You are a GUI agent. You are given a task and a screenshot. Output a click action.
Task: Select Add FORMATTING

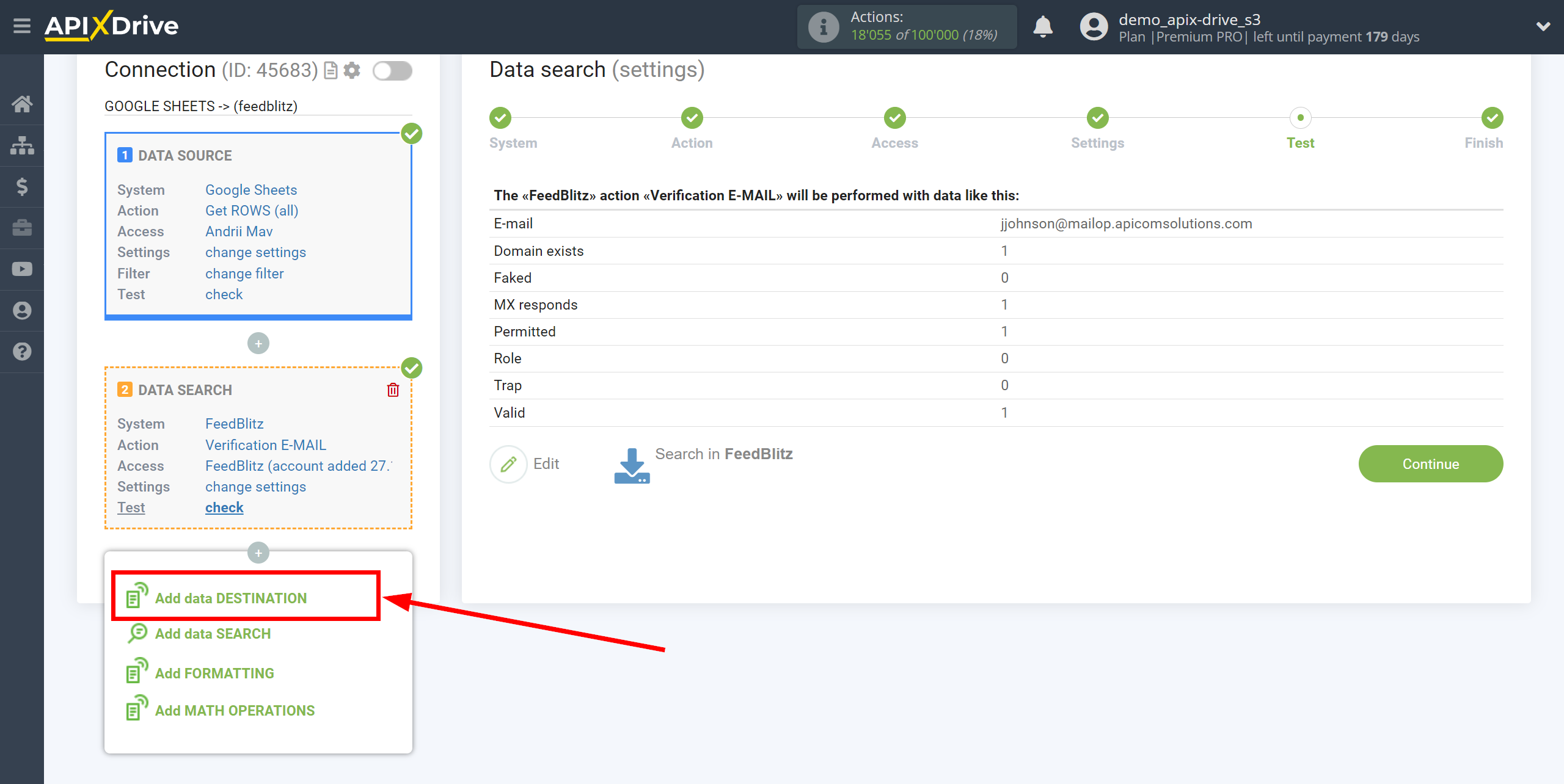point(214,673)
